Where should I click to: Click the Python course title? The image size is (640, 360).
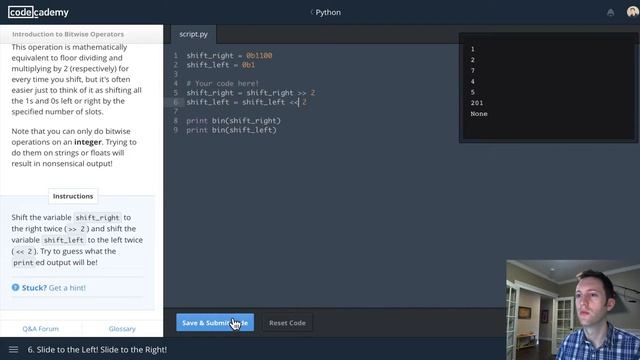tap(328, 12)
